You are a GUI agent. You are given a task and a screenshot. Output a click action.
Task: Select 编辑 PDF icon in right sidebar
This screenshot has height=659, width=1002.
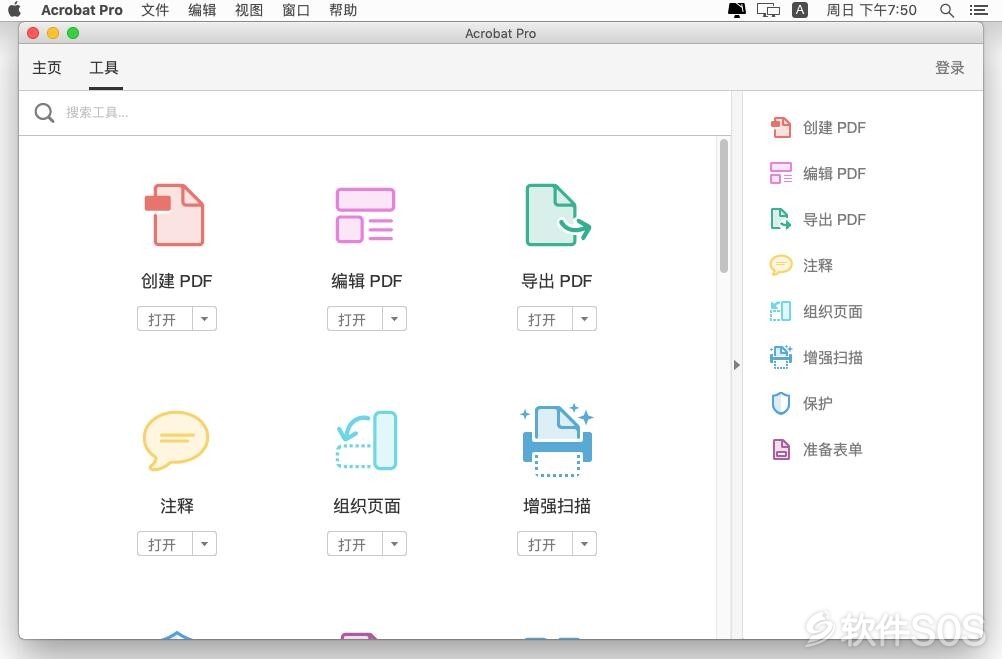780,173
